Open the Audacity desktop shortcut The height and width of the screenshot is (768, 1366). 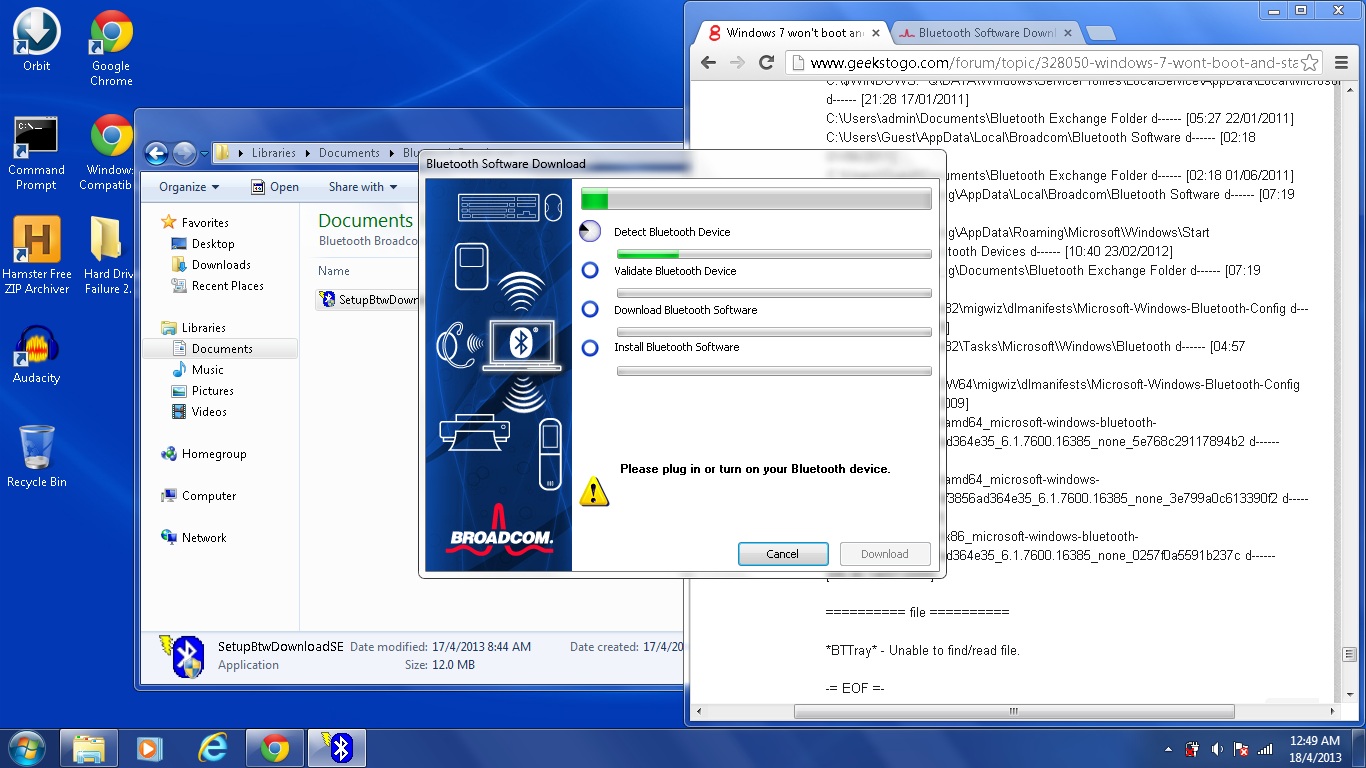[x=36, y=355]
